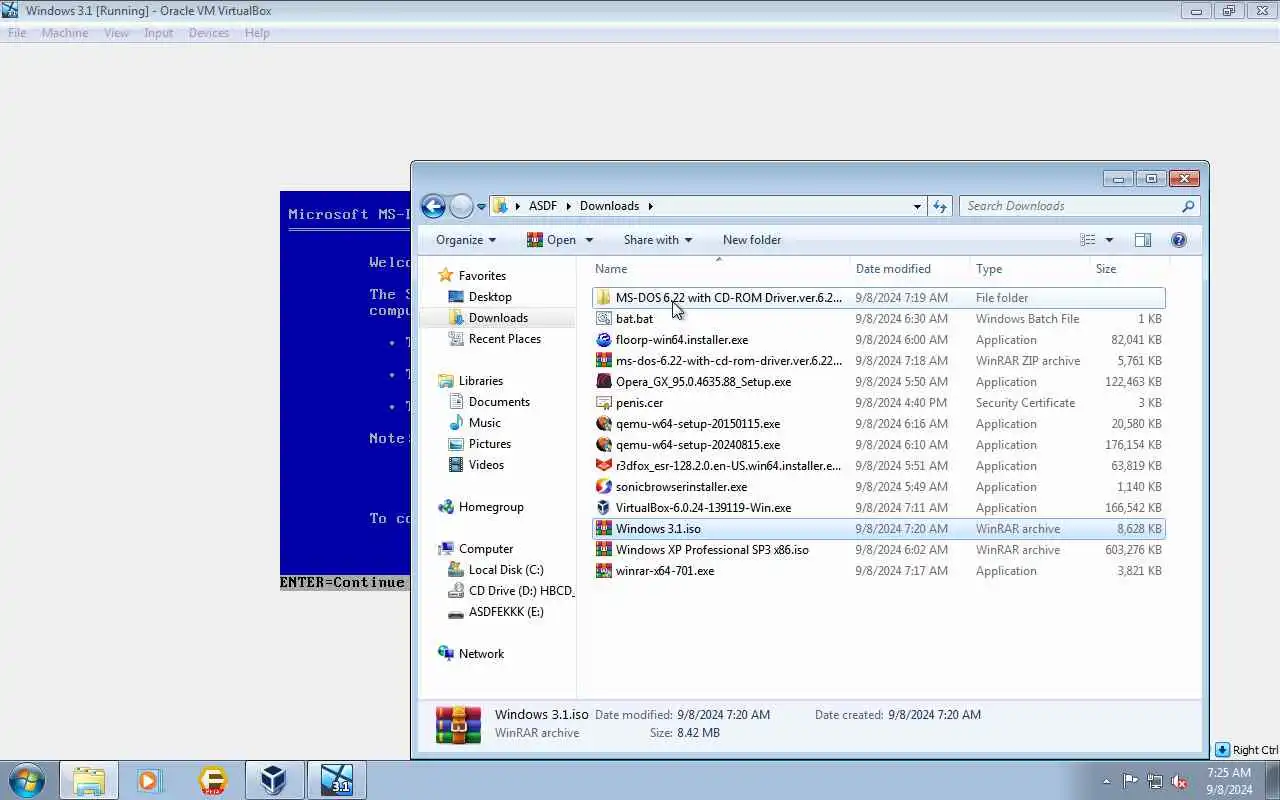
Task: Select qemu-w64-setup-20240815.exe icon
Action: pos(604,445)
